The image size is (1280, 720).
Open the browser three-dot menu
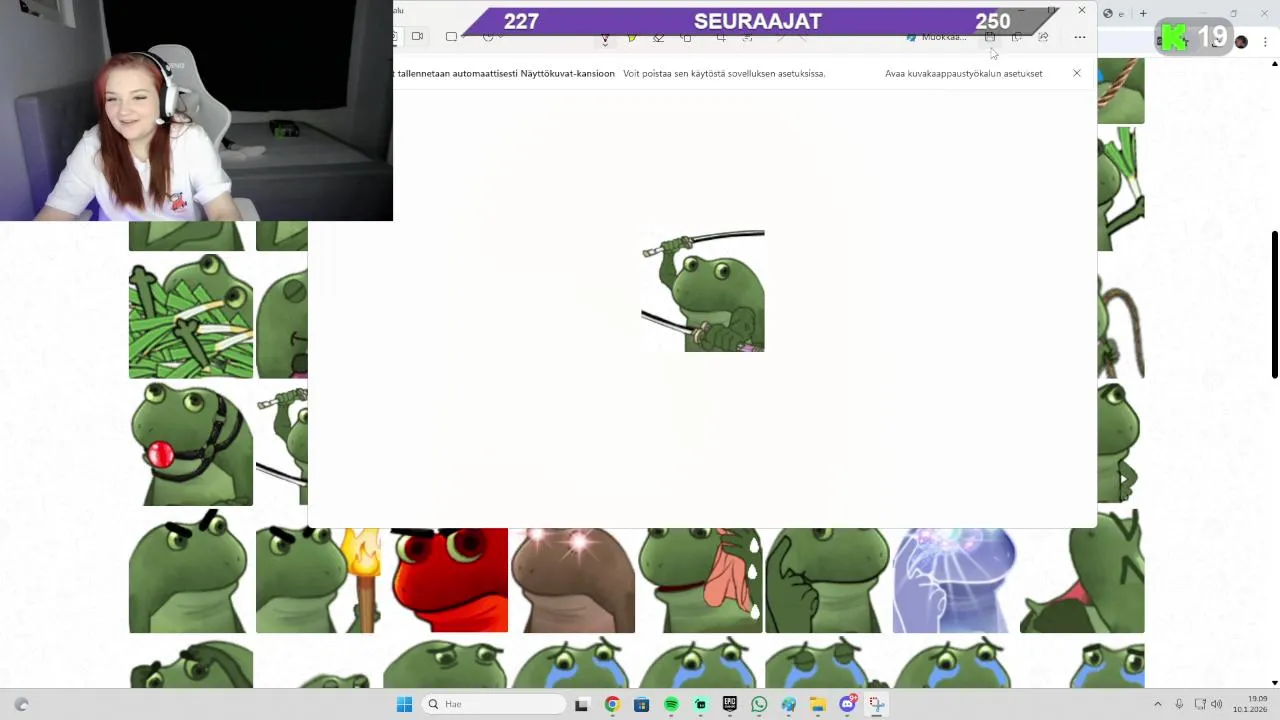pyautogui.click(x=1266, y=41)
